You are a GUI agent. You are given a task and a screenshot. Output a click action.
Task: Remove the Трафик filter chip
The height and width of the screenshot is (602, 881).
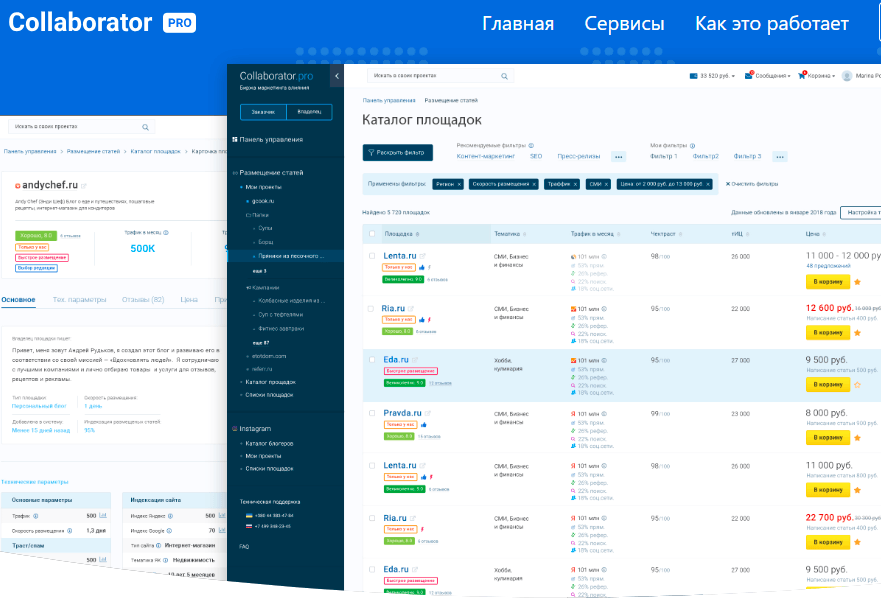coord(575,184)
